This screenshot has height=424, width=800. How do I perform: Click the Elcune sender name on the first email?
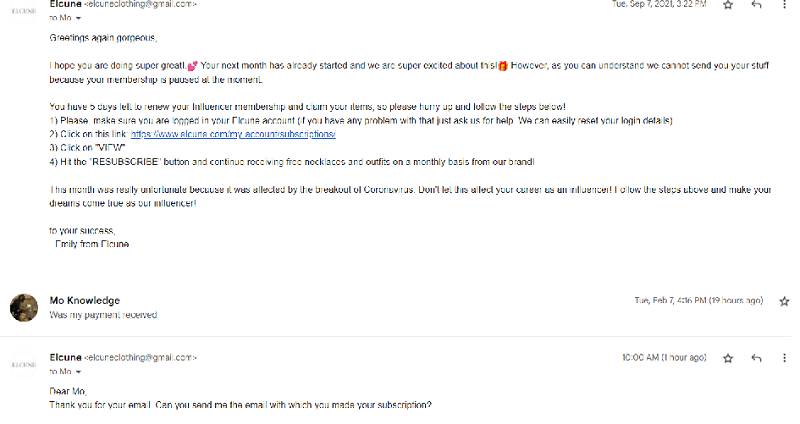pyautogui.click(x=64, y=5)
